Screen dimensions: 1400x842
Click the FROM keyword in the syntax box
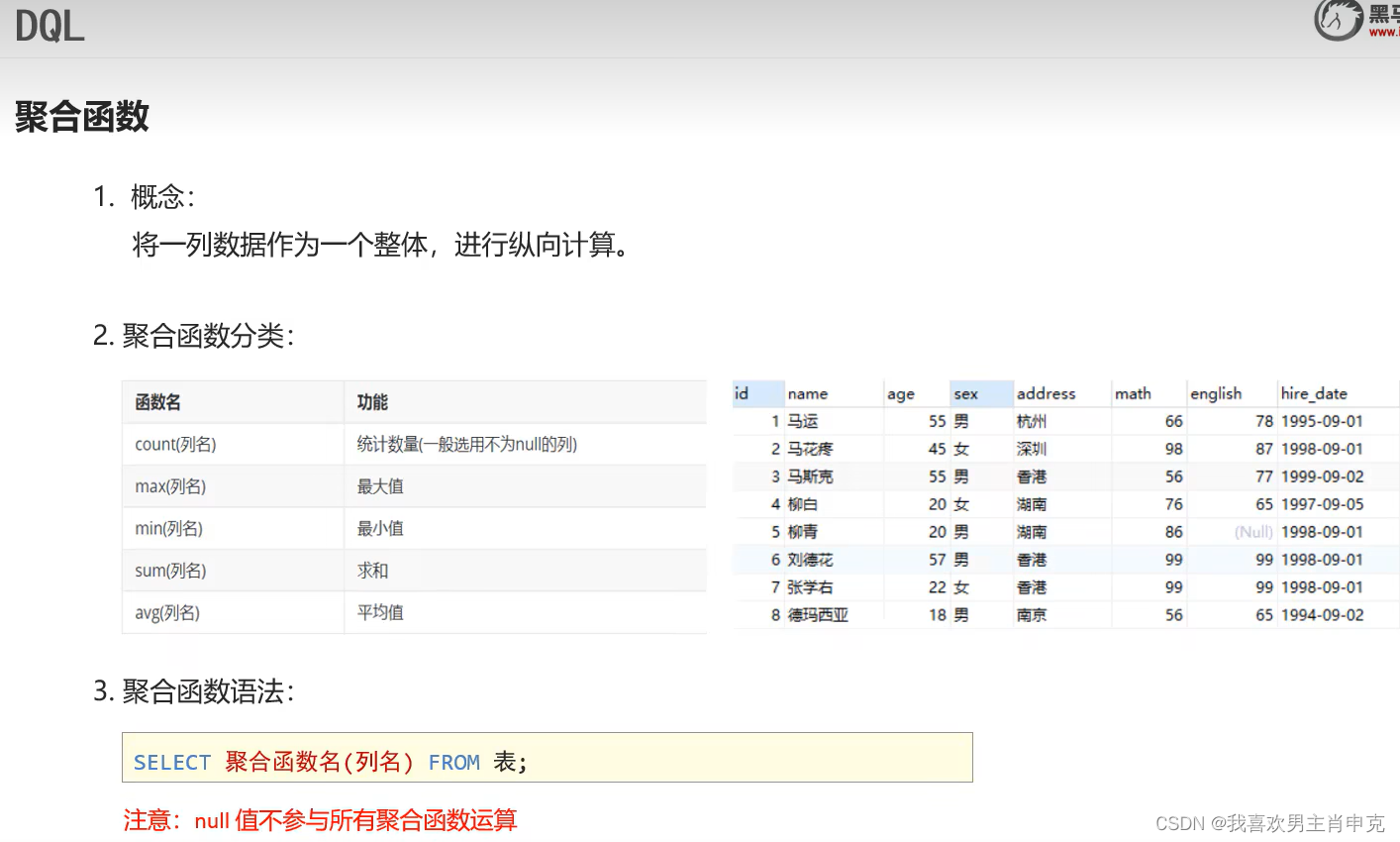pyautogui.click(x=454, y=763)
